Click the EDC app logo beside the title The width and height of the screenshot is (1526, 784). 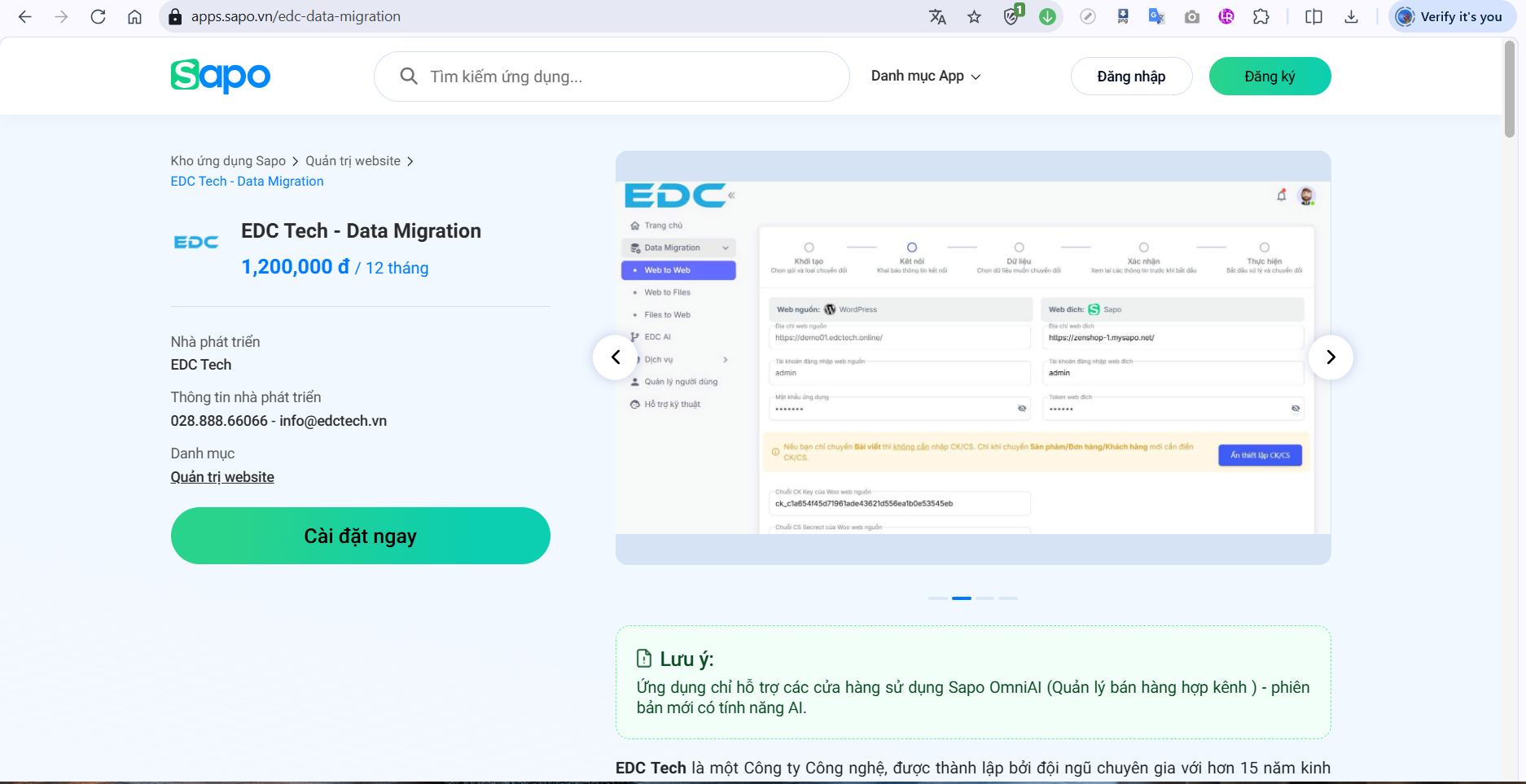click(x=196, y=243)
